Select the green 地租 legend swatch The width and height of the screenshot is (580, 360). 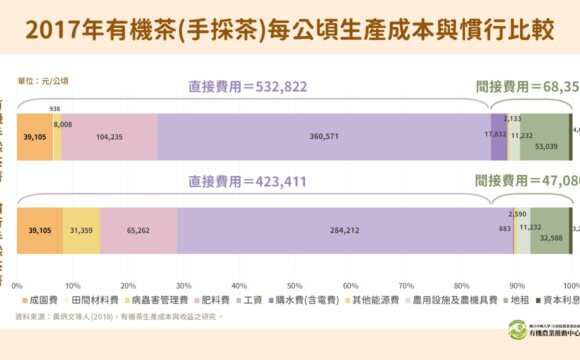(506, 300)
